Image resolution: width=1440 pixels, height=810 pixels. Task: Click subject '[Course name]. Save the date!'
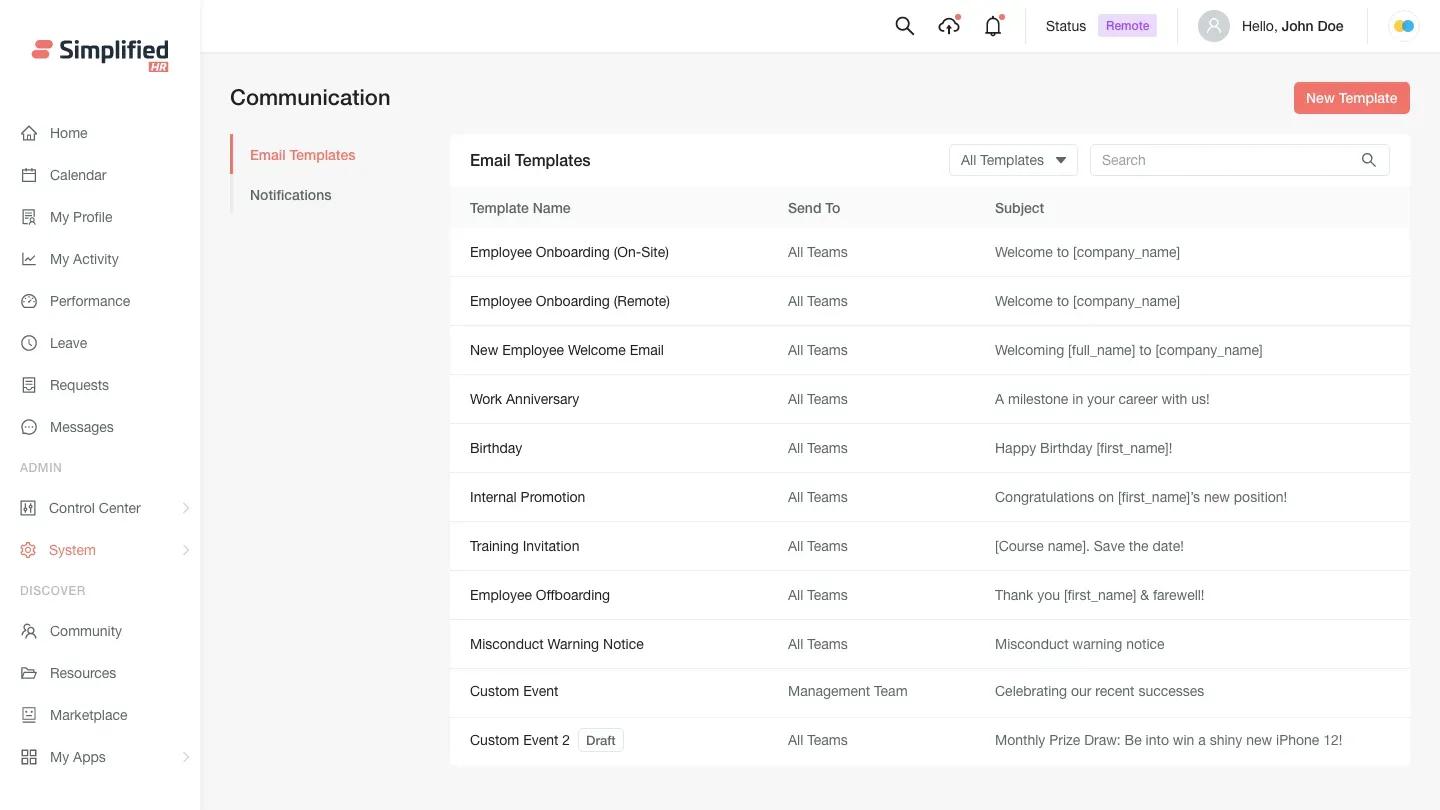(1089, 546)
